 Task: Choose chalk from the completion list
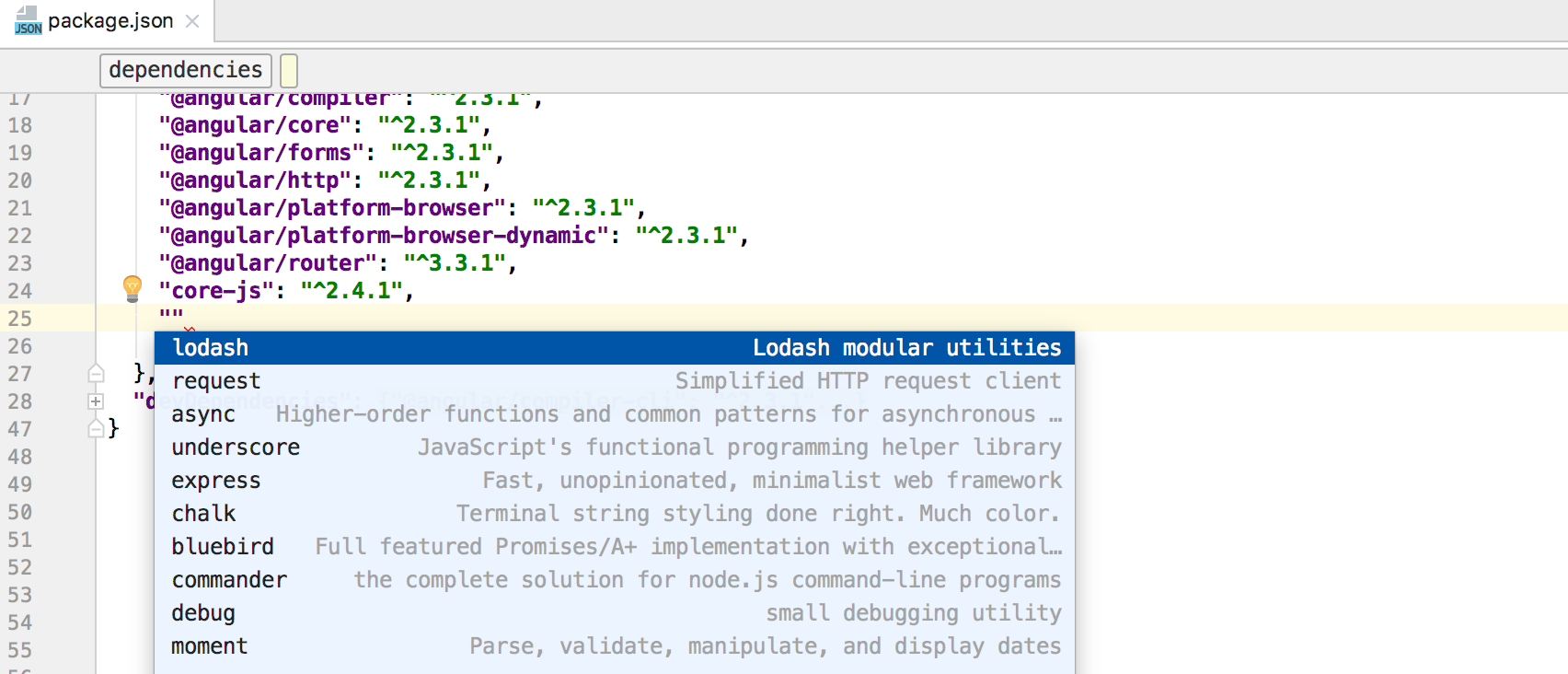[615, 514]
